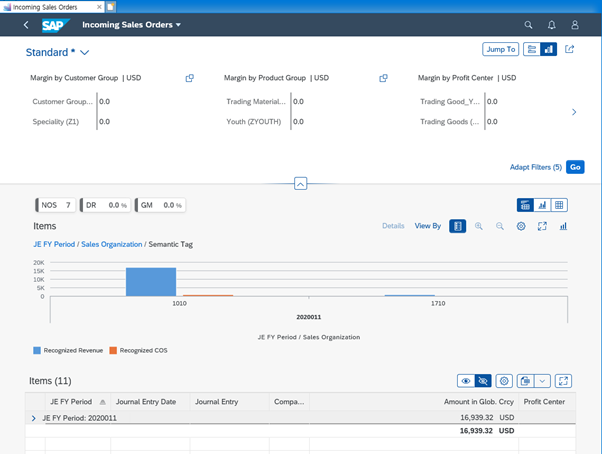602x454 pixels.
Task: Sort by JE FY Period column header
Action: coord(78,402)
